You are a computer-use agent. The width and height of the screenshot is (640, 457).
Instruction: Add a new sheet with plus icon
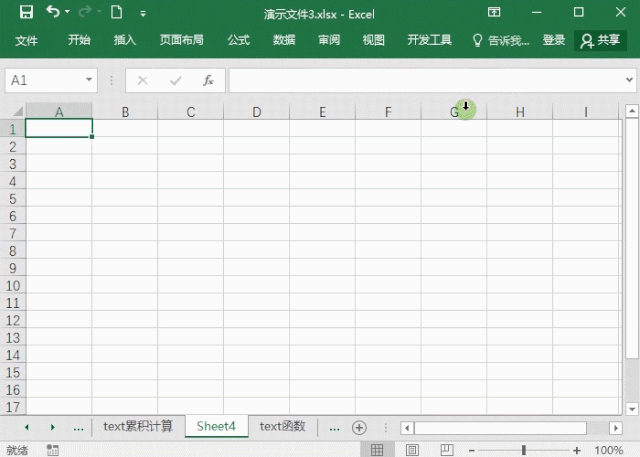(x=359, y=428)
